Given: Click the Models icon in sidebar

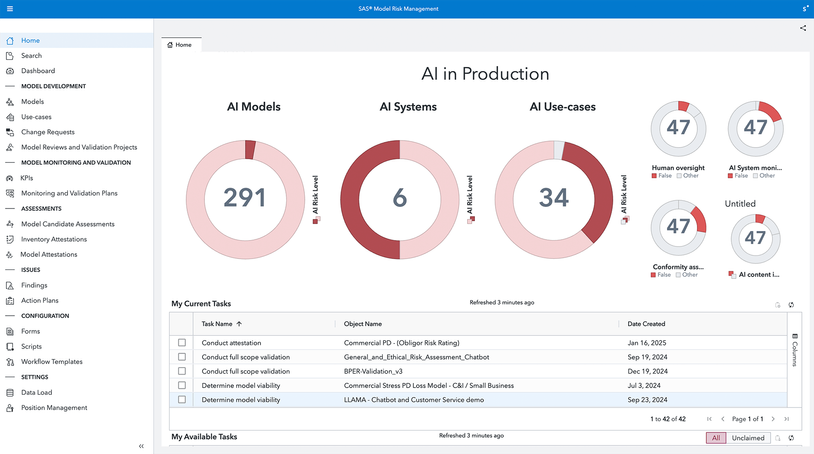Looking at the screenshot, I should tap(10, 102).
